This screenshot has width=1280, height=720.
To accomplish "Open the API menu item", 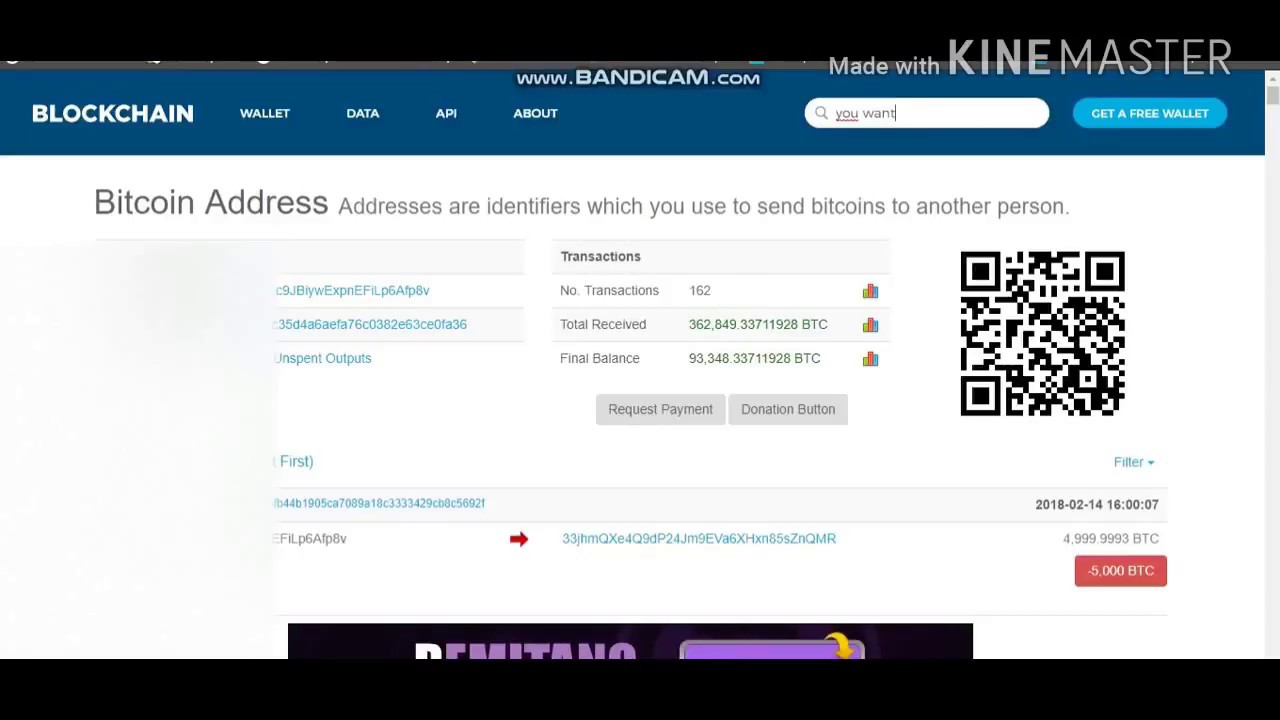I will 446,113.
